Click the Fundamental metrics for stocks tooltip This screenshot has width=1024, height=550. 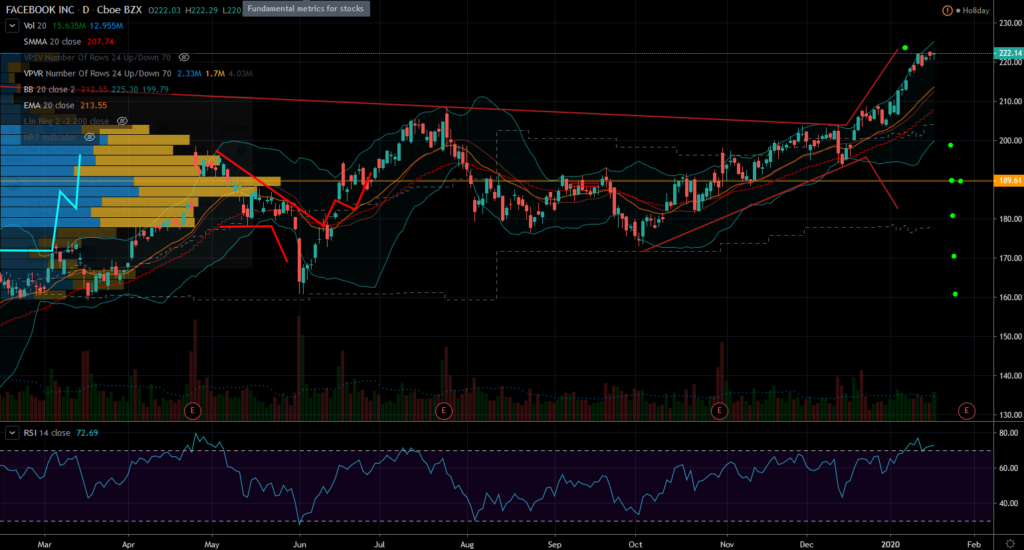point(306,8)
